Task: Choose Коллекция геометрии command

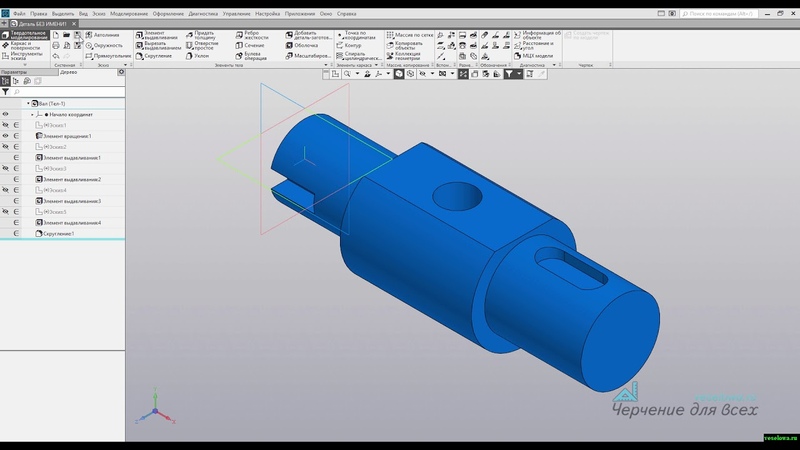Action: (x=404, y=56)
